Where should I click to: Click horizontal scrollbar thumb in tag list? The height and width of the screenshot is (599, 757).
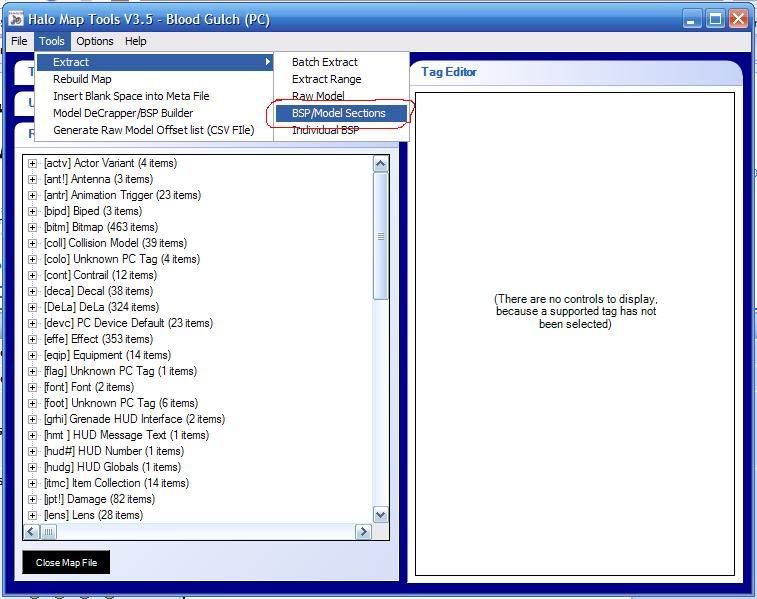coord(48,532)
